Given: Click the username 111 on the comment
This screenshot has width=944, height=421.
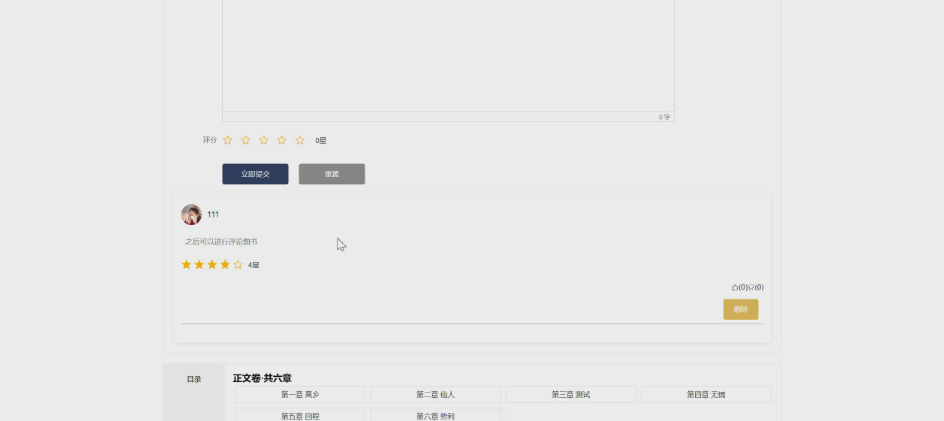Looking at the screenshot, I should coord(213,214).
